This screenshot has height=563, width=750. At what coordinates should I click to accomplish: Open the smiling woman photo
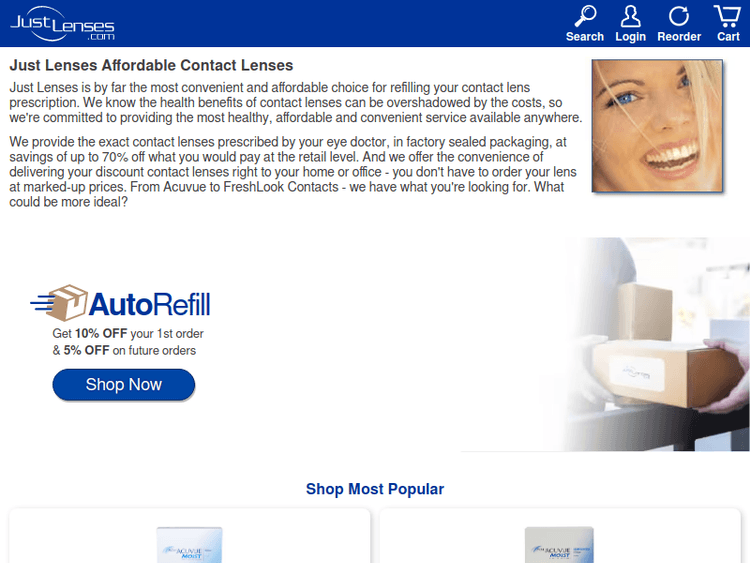tap(657, 126)
